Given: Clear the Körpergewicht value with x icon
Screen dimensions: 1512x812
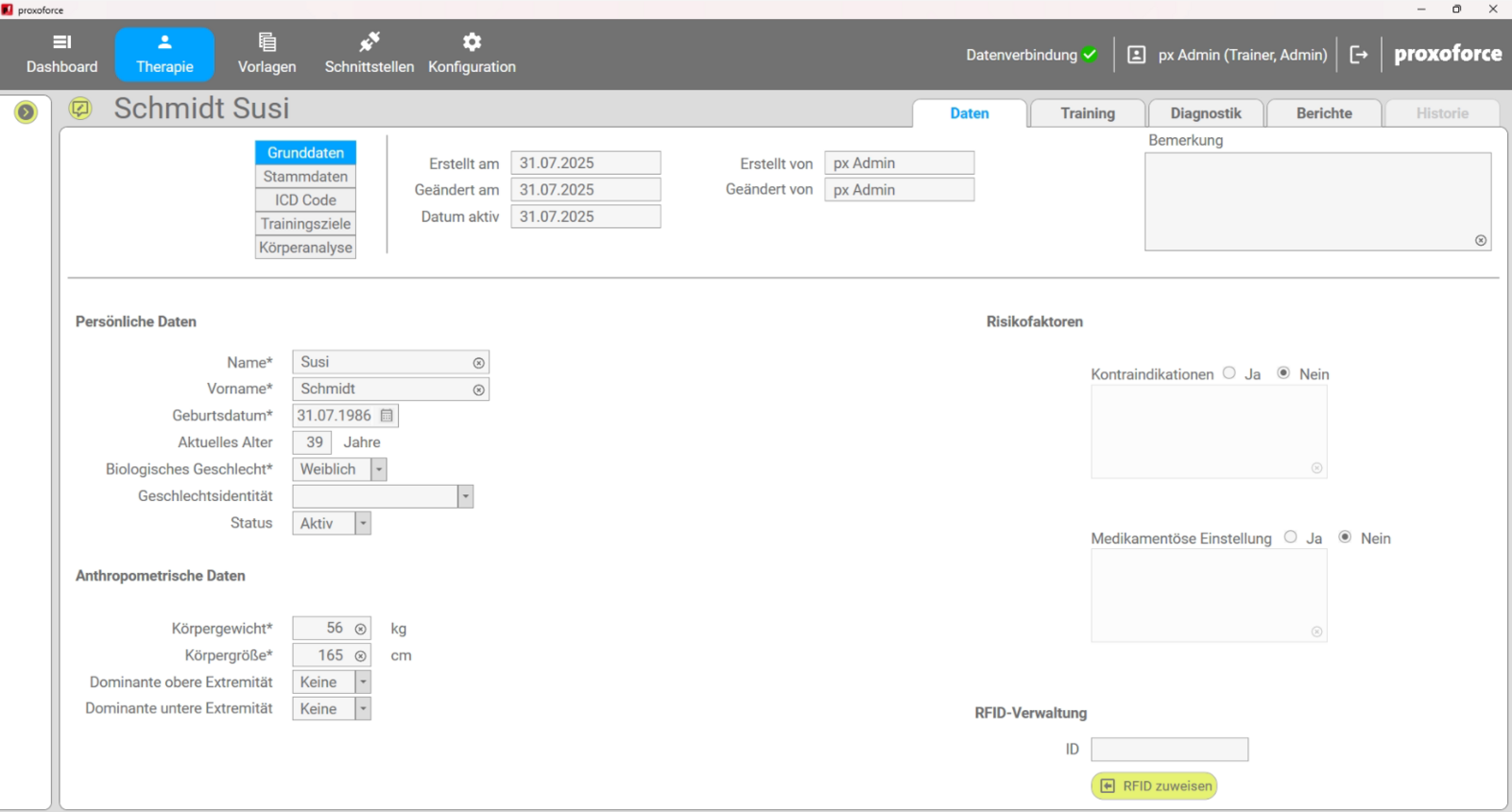Looking at the screenshot, I should tap(360, 629).
